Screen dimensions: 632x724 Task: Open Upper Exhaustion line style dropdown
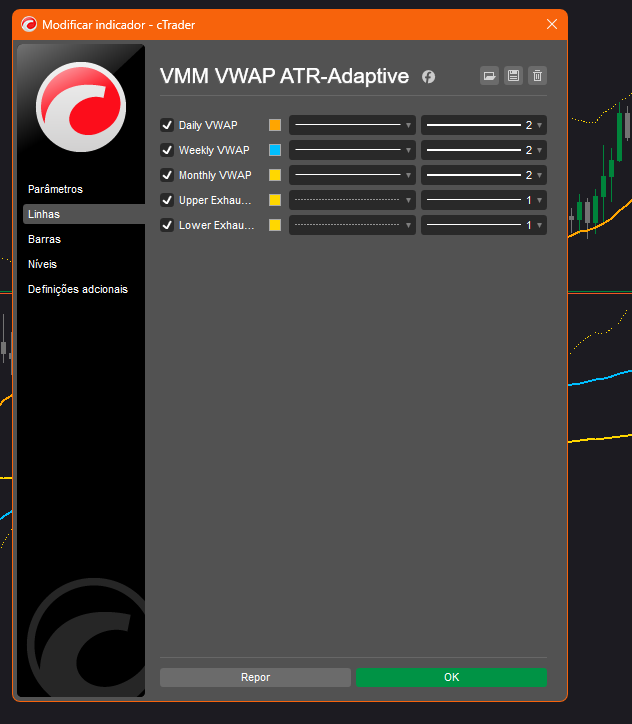[352, 200]
